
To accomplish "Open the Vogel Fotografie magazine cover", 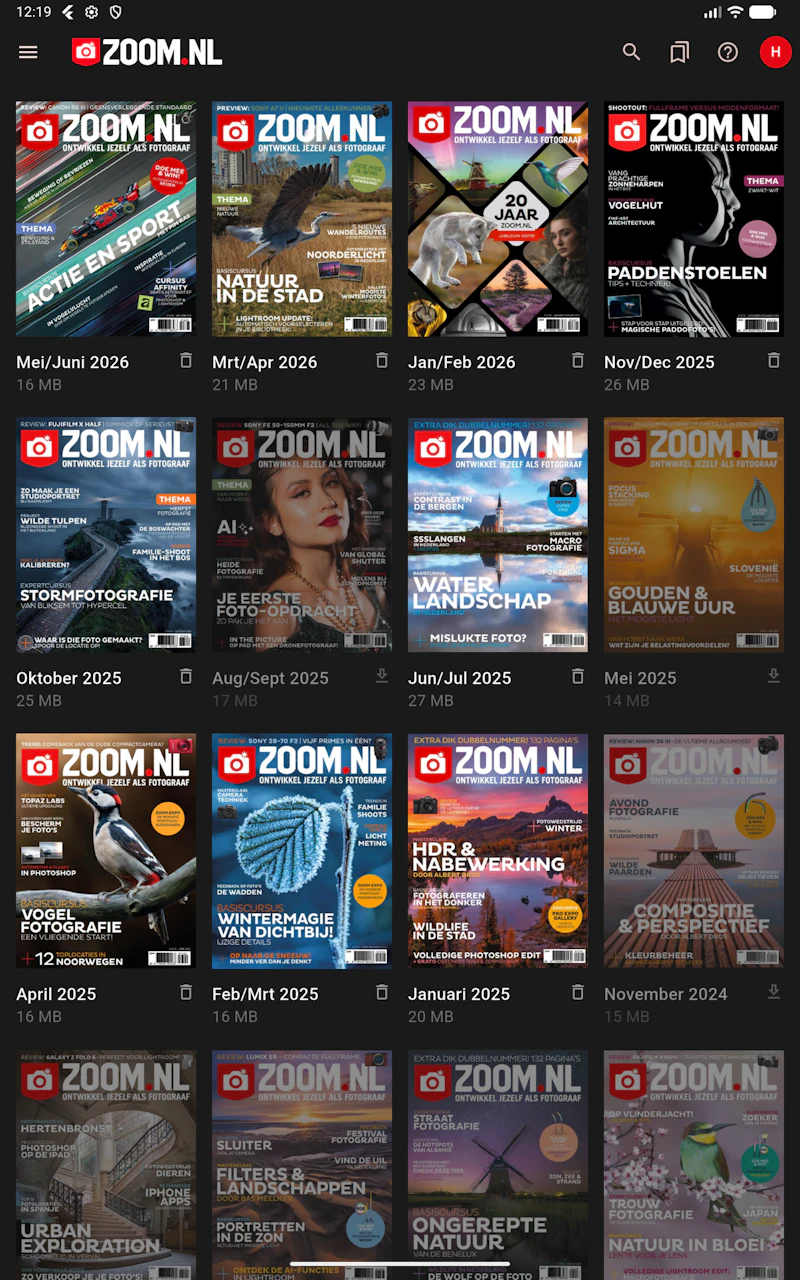I will click(x=106, y=851).
